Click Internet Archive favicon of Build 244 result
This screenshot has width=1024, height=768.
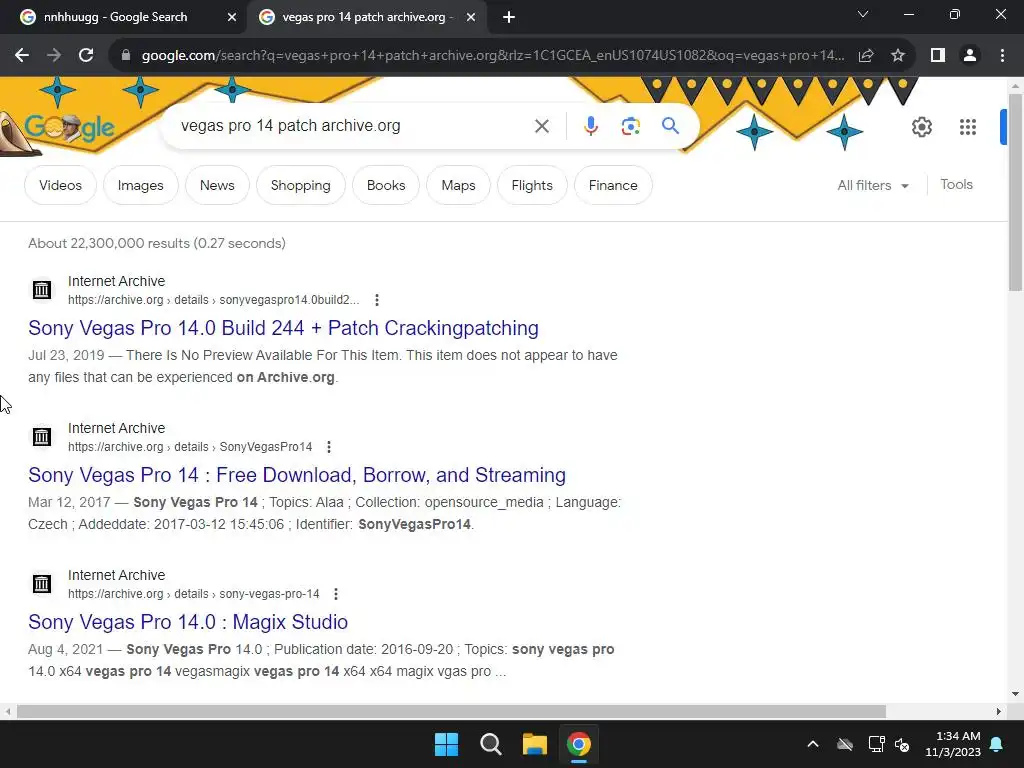tap(42, 289)
